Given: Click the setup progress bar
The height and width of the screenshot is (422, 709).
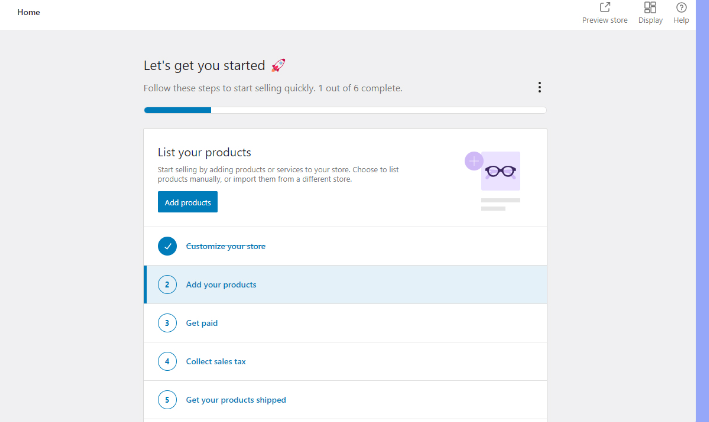Looking at the screenshot, I should coord(345,110).
